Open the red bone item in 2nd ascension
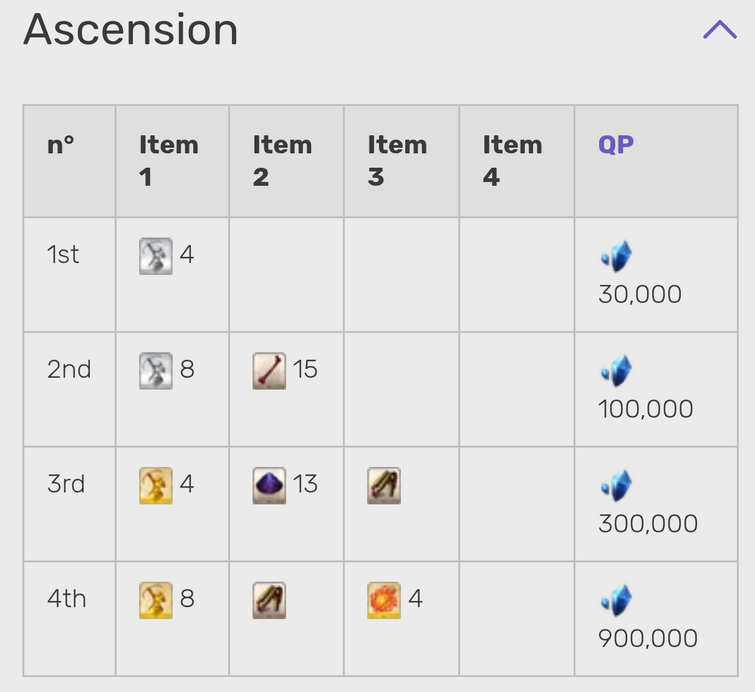Screen dimensions: 755x692 click(269, 371)
